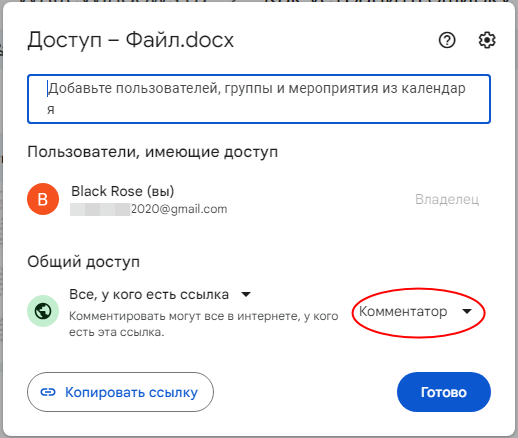Click the Black Rose (вы) name
The width and height of the screenshot is (518, 438).
pos(123,191)
